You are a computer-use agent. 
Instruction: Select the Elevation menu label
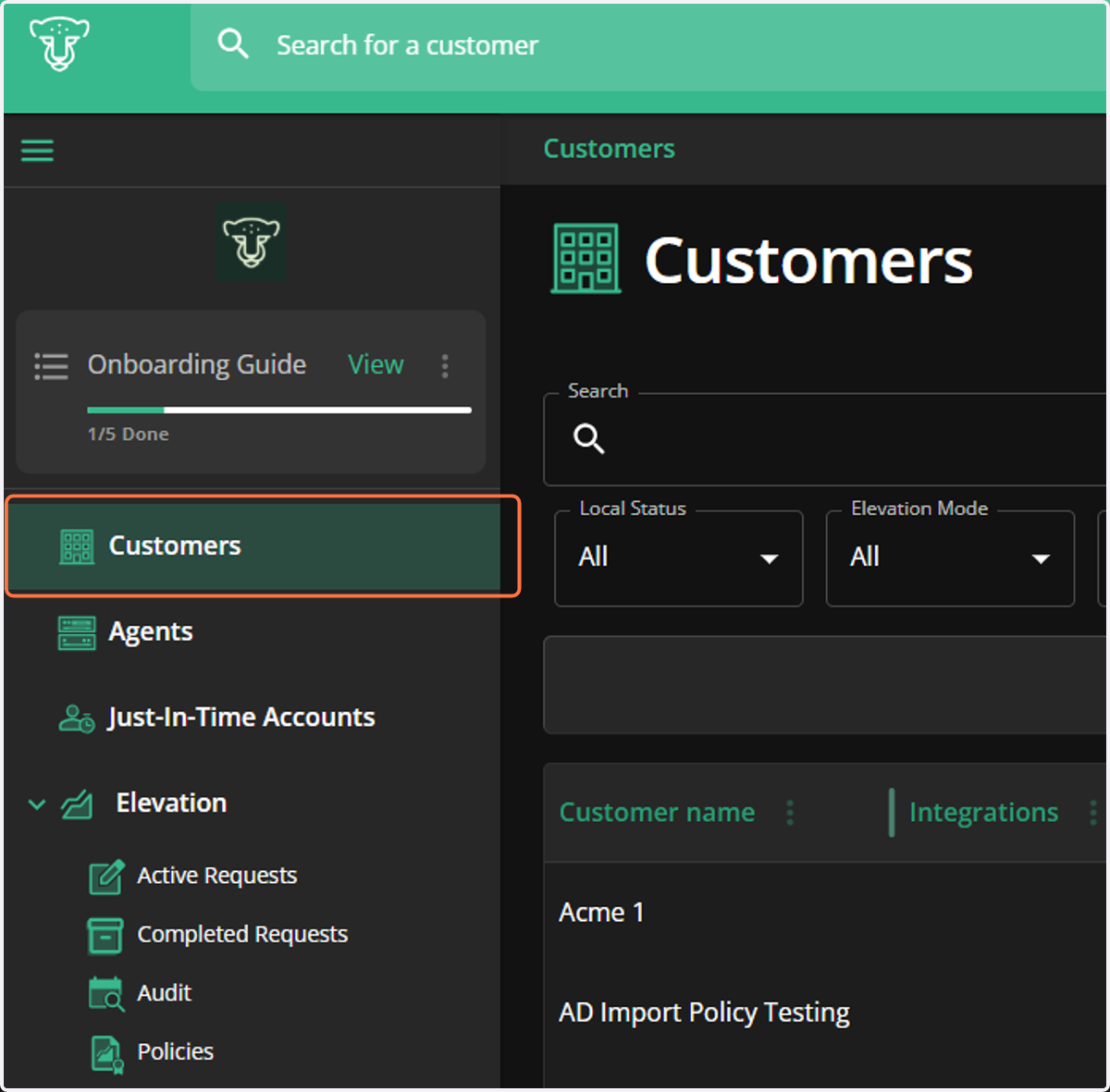click(x=171, y=803)
